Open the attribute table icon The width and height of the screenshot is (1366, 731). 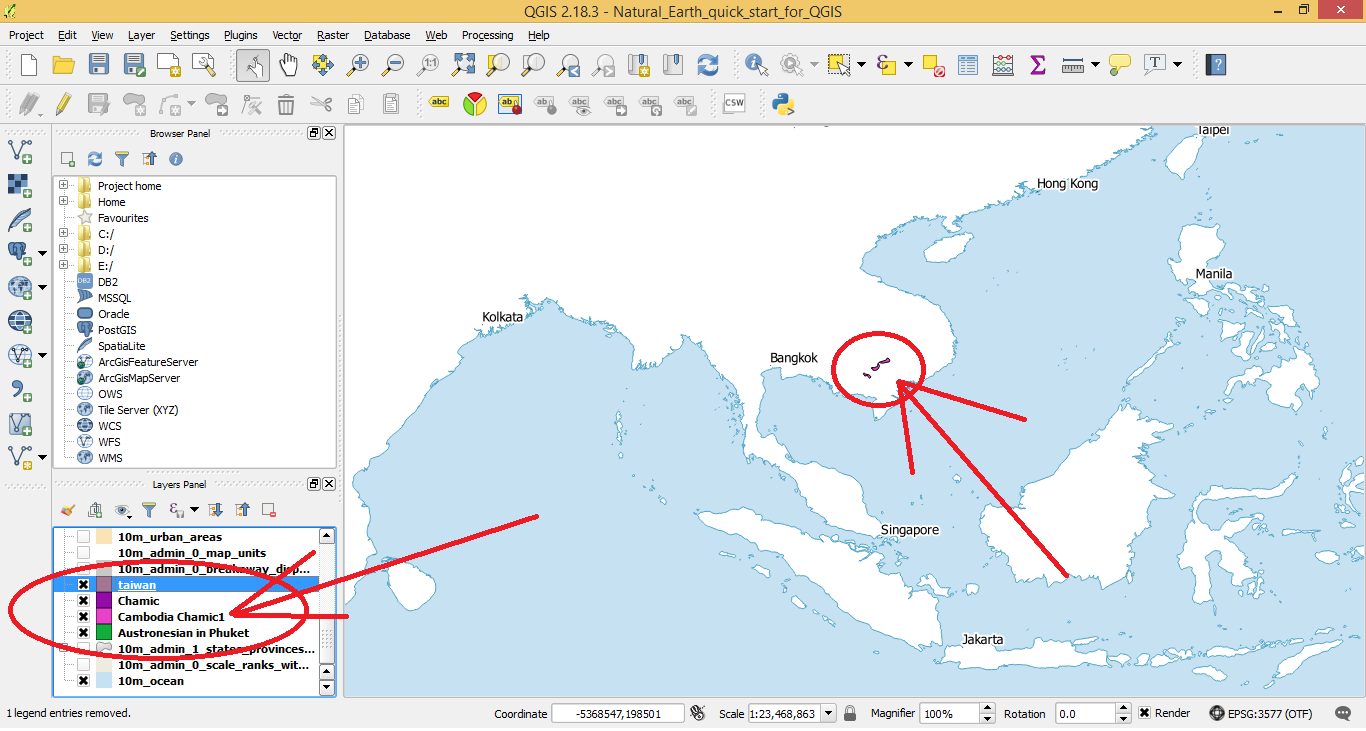tap(967, 65)
